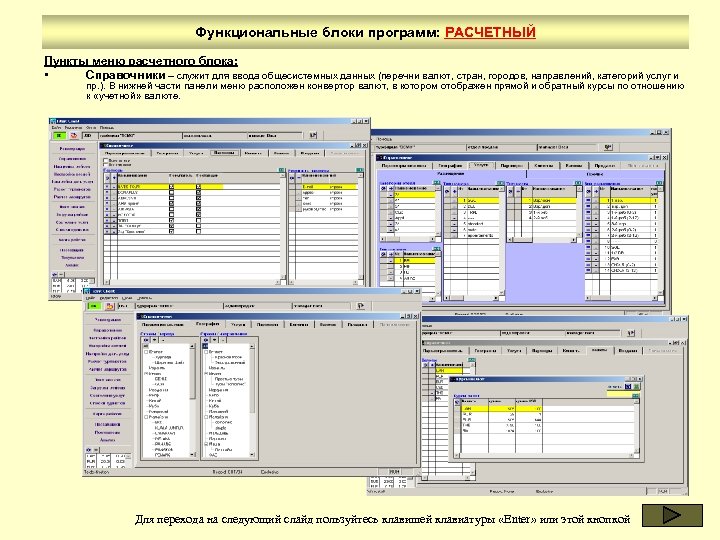
Task: Go to the next slide with the arrow button
Action: point(672,515)
